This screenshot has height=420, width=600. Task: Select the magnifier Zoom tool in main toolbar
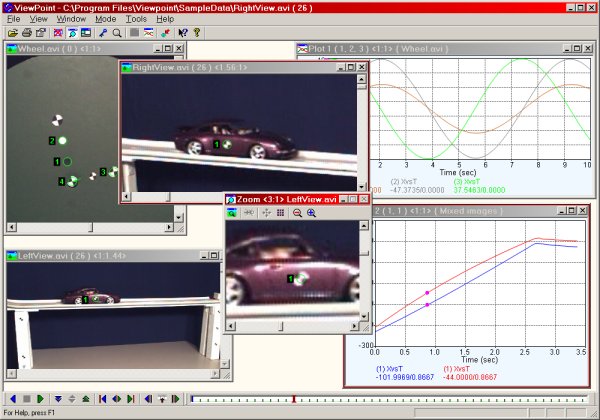pyautogui.click(x=118, y=33)
